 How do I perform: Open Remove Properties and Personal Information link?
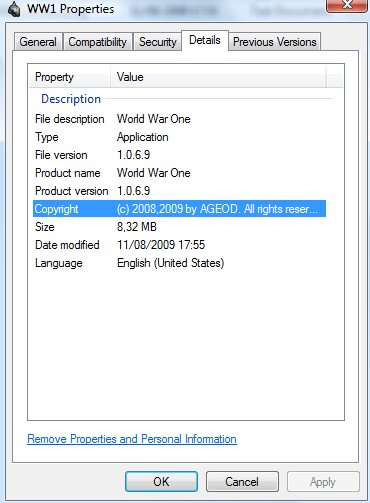132,439
